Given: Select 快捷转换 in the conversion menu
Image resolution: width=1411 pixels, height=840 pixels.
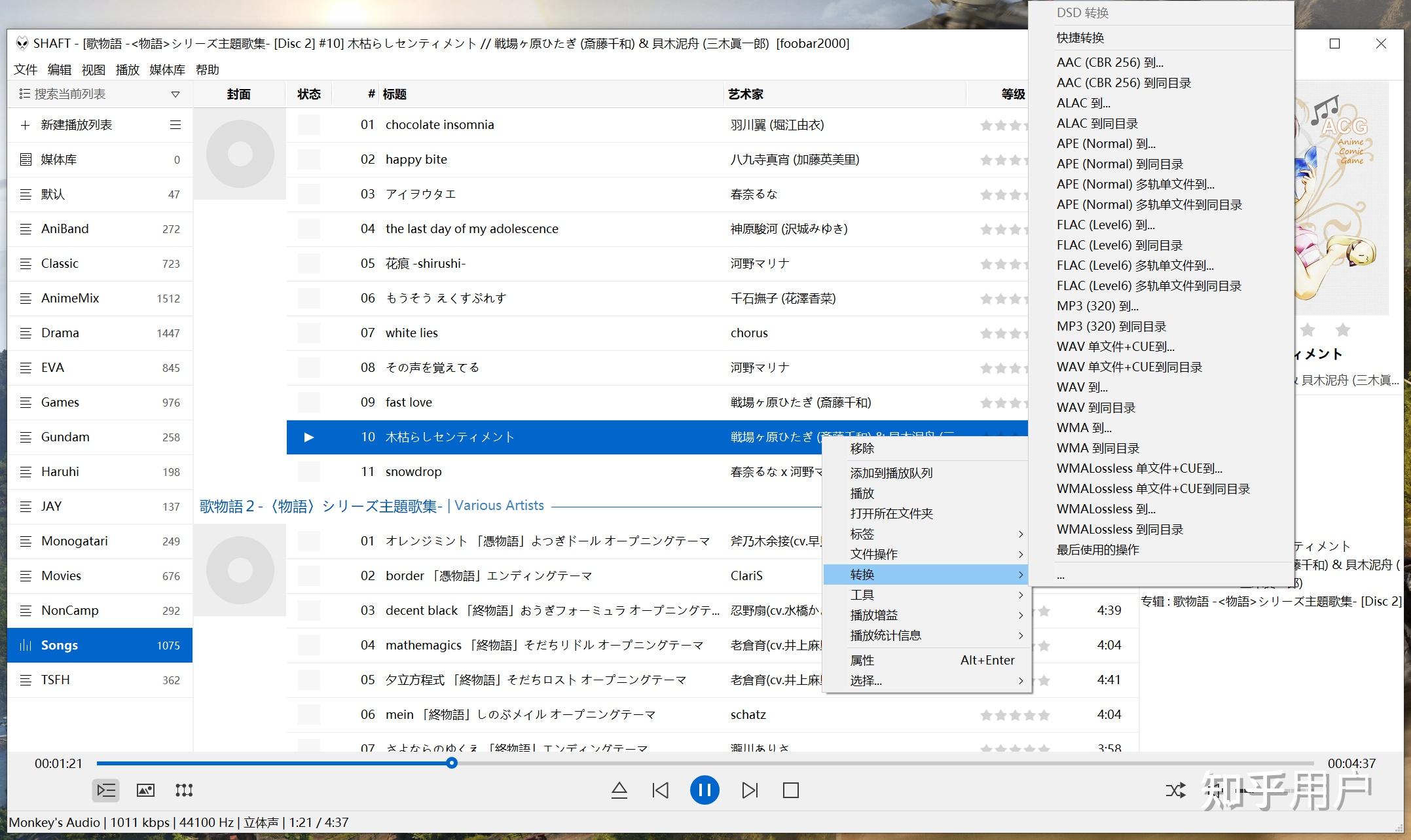Looking at the screenshot, I should [x=1082, y=37].
